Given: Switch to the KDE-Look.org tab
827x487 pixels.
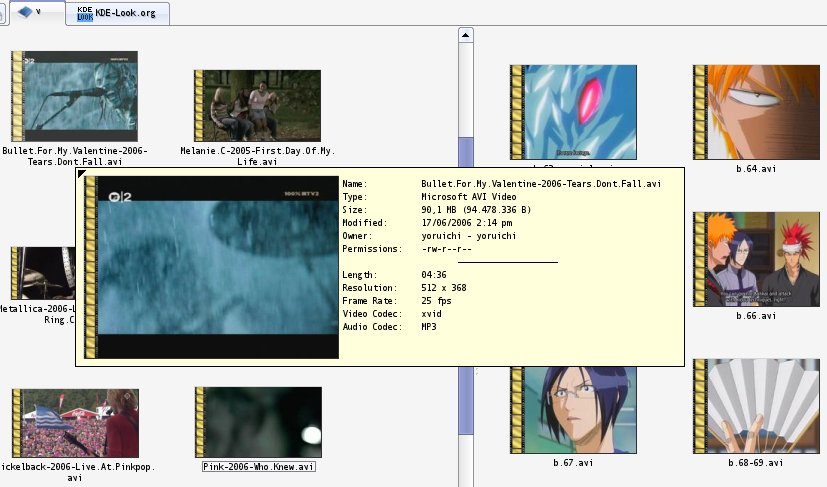Looking at the screenshot, I should tap(117, 13).
